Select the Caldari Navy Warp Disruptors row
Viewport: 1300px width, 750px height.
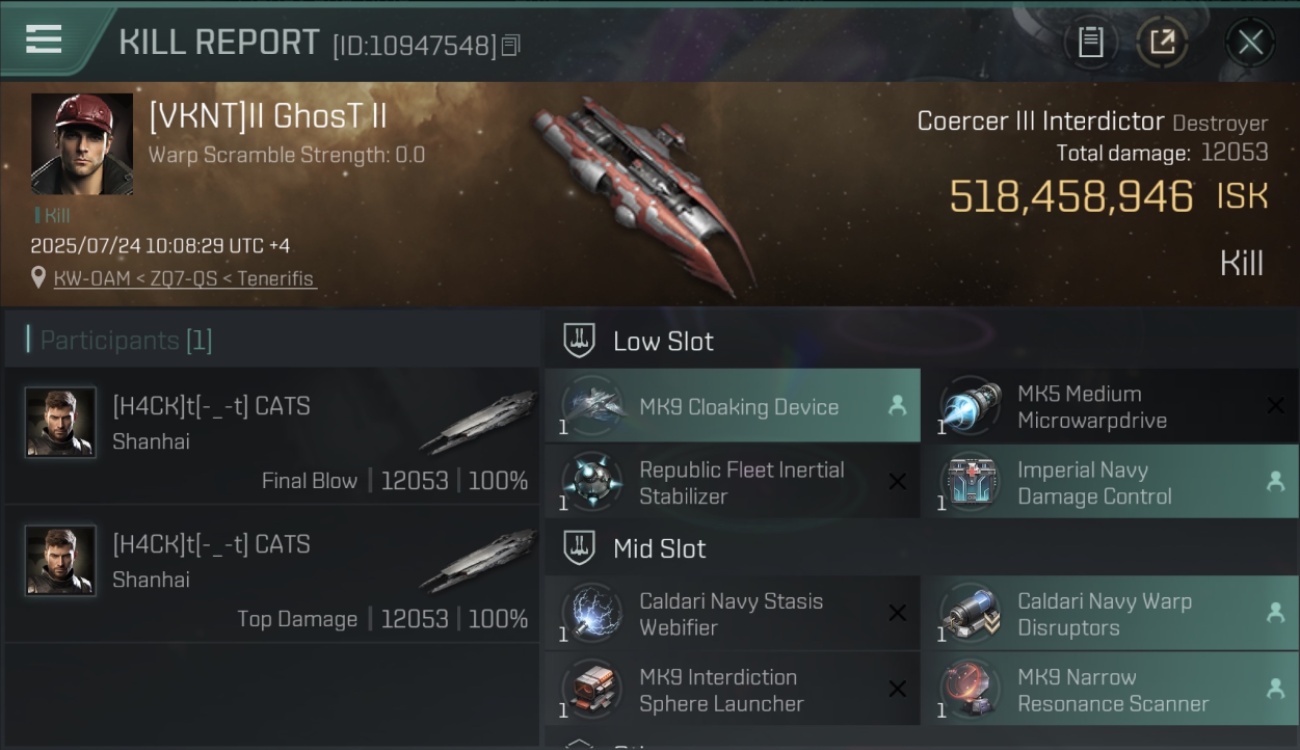(1109, 614)
